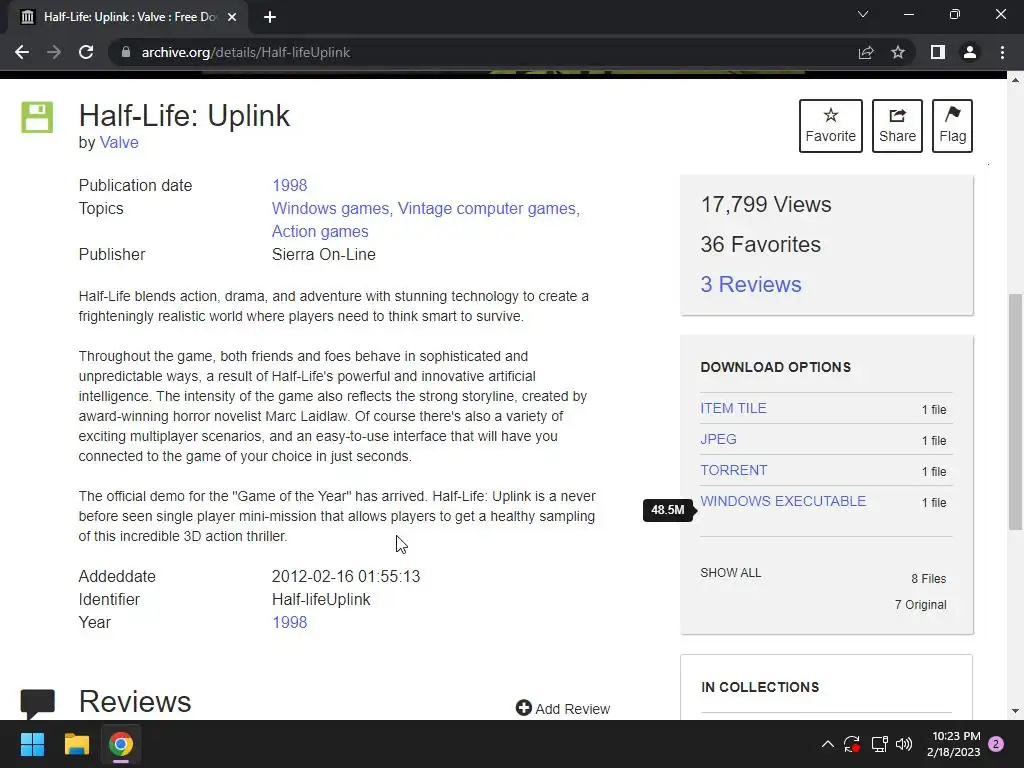Toggle the browser side panel icon
Viewport: 1024px width, 768px height.
point(938,52)
